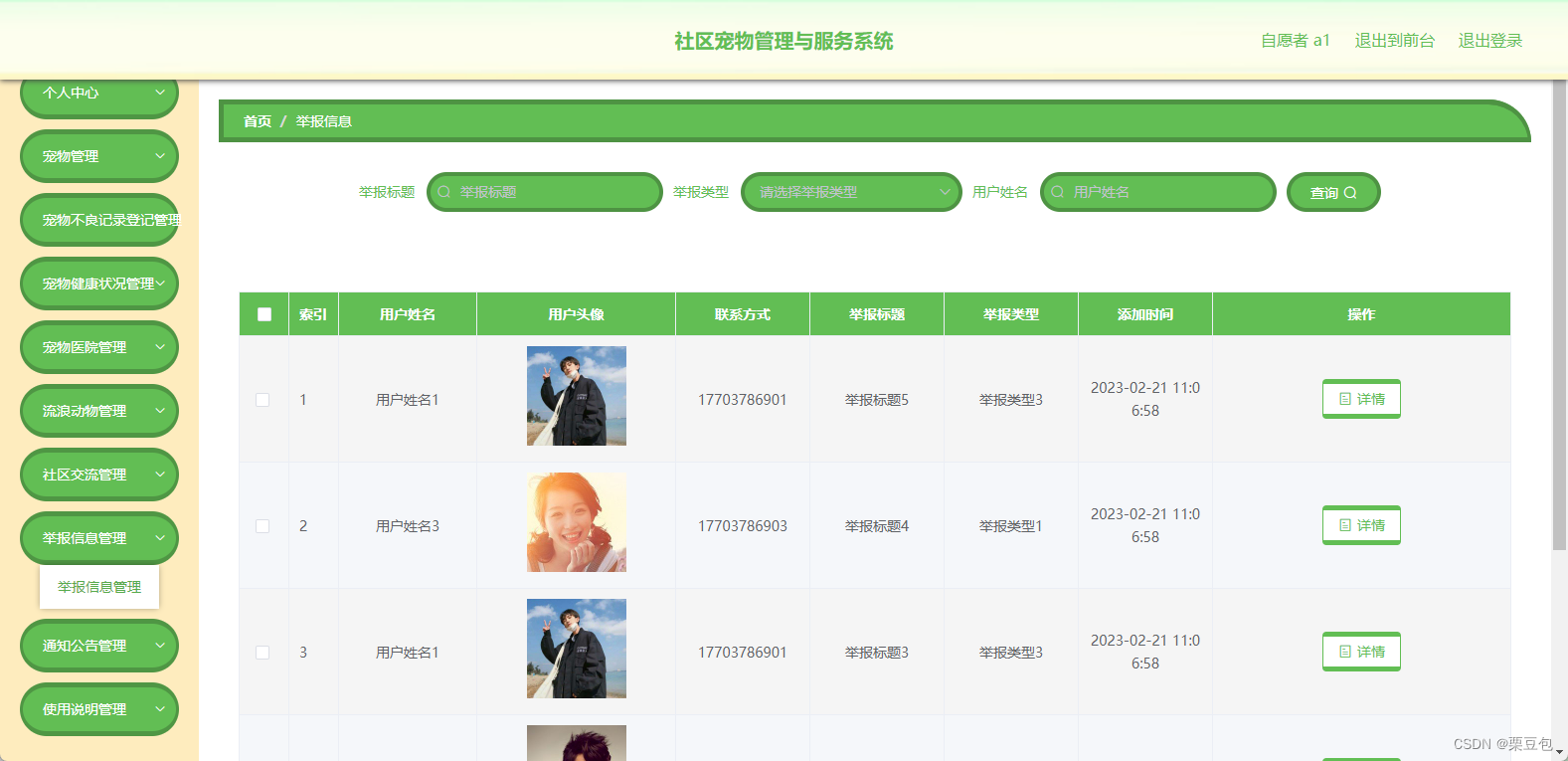Image resolution: width=1568 pixels, height=761 pixels.
Task: Click the 举报标题5 cell
Action: click(877, 400)
